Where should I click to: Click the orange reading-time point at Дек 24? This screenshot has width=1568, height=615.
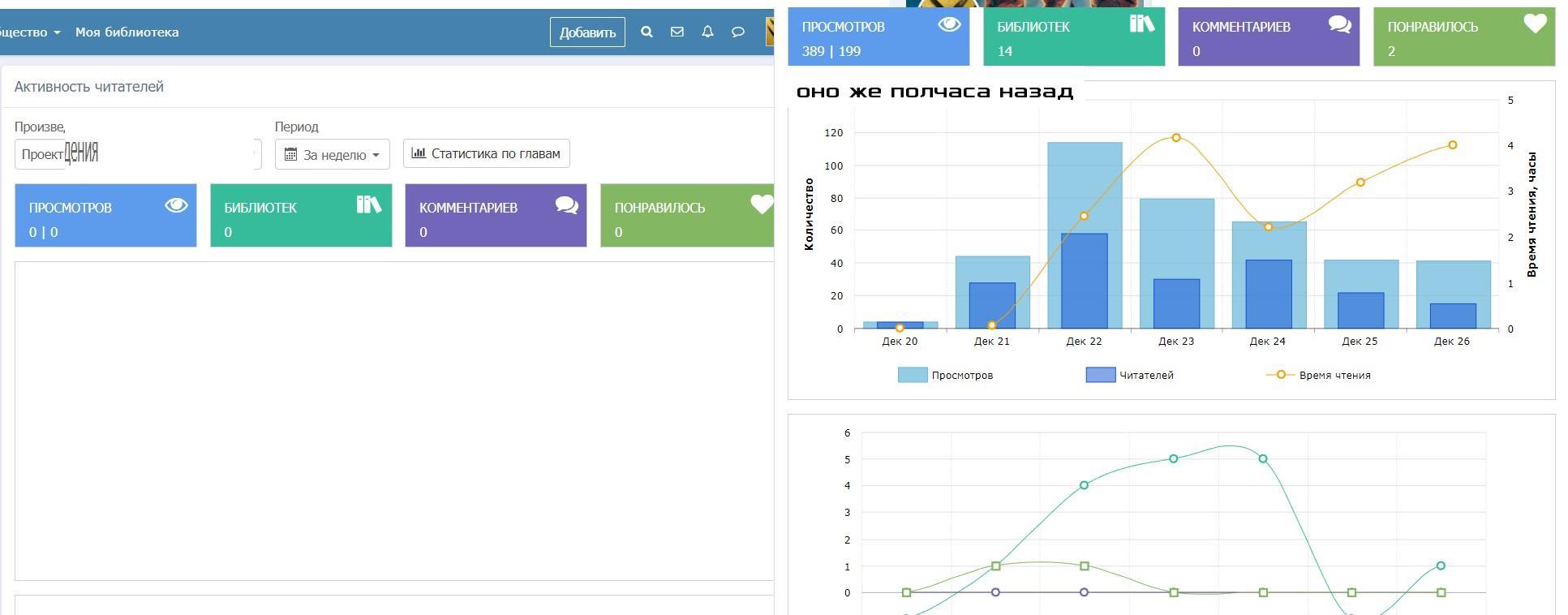[1269, 227]
